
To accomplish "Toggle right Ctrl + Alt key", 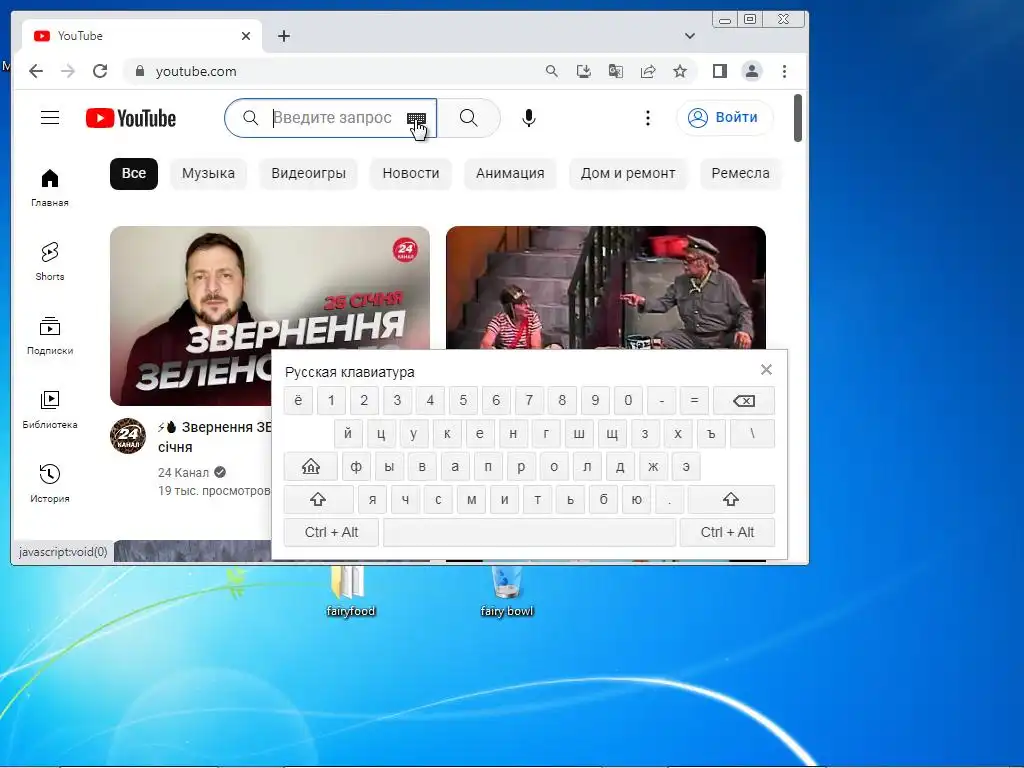I will point(727,532).
